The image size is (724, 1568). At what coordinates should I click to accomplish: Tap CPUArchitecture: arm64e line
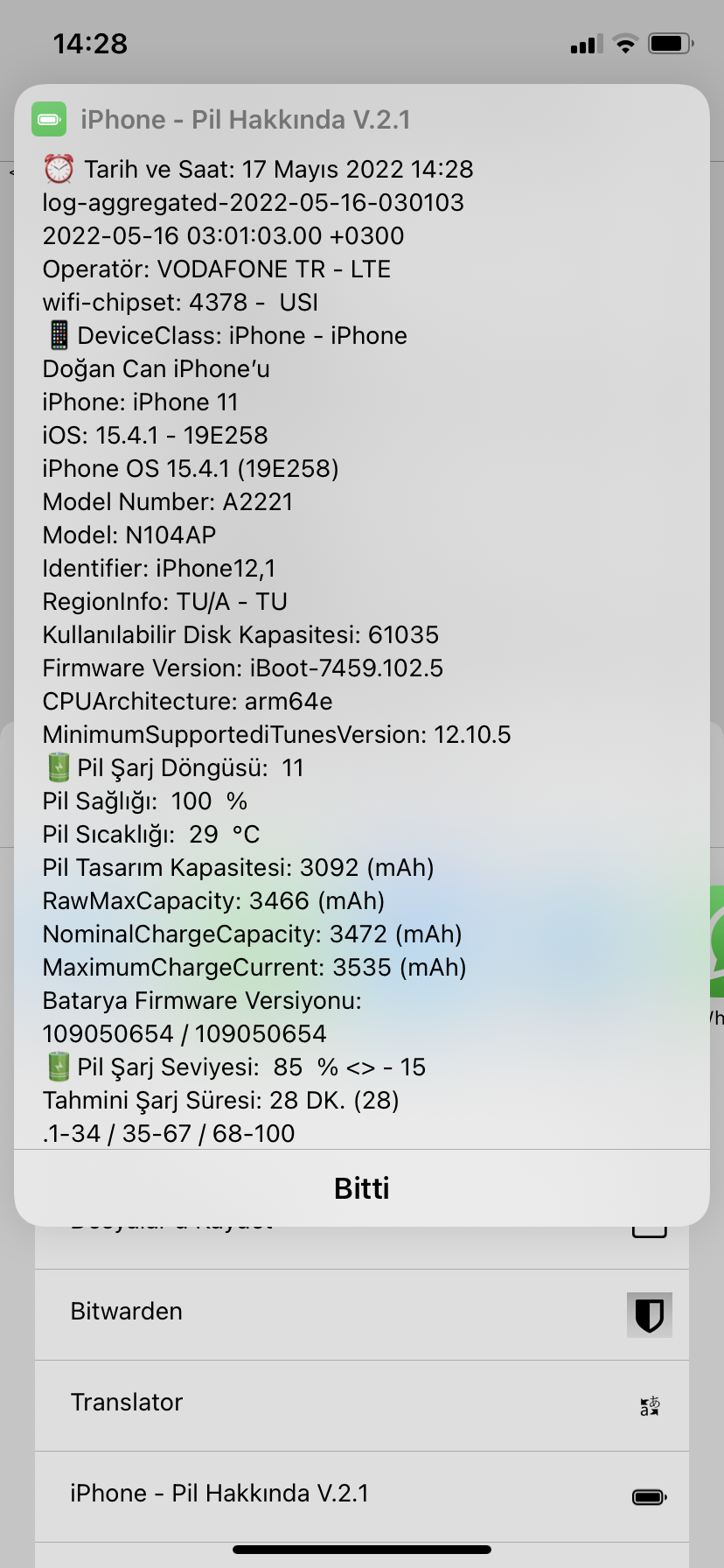click(188, 701)
